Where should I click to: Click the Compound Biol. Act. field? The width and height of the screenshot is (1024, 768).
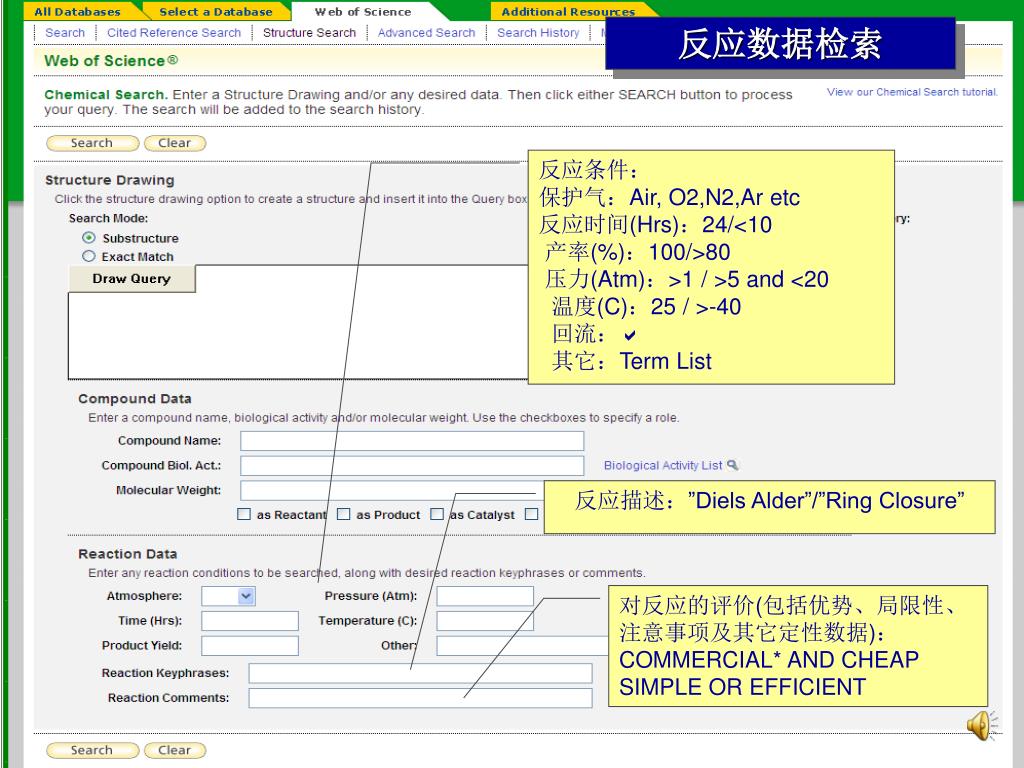[x=412, y=466]
